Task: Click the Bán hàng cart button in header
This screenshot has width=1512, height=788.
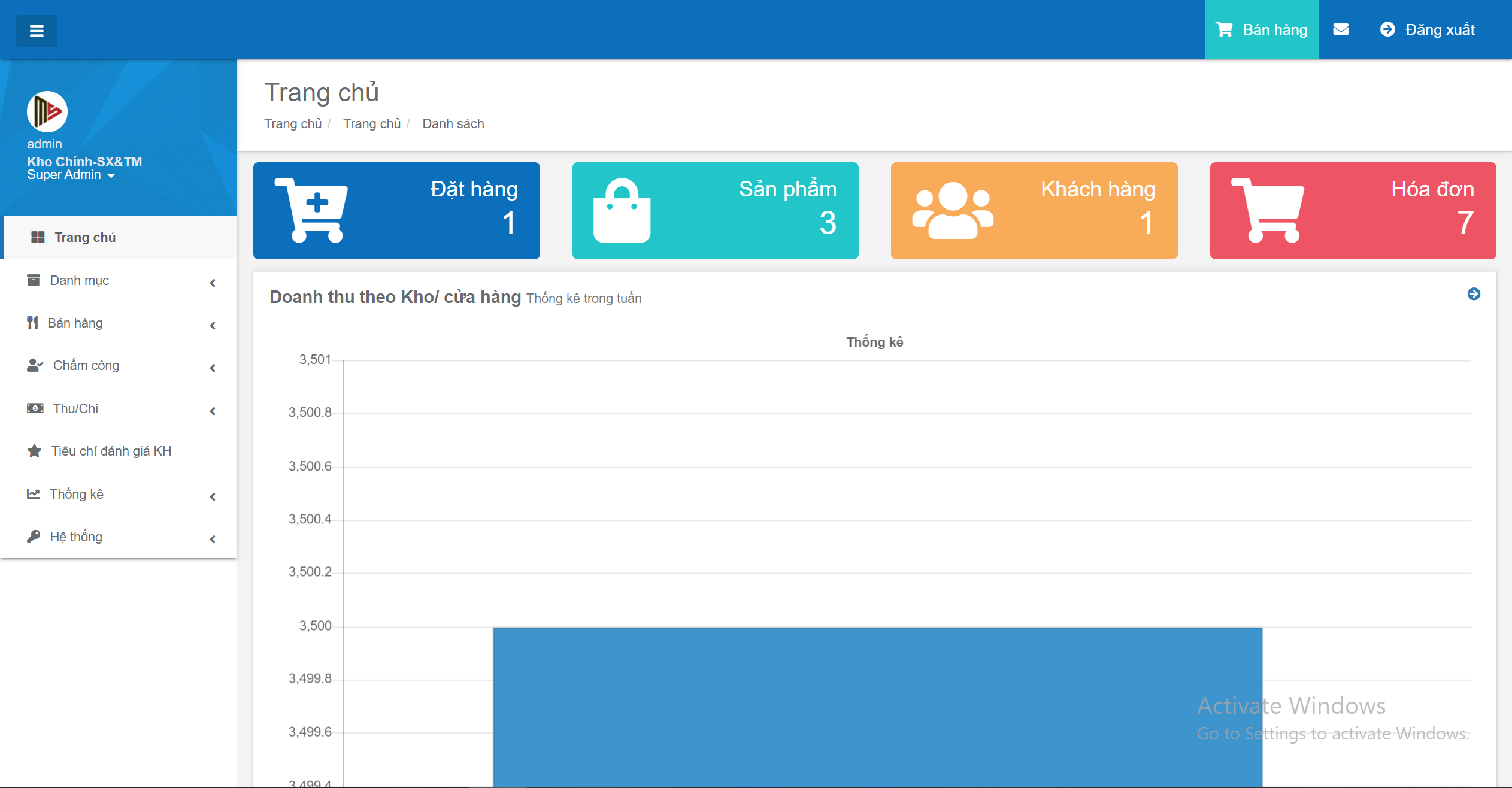Action: [x=1261, y=29]
